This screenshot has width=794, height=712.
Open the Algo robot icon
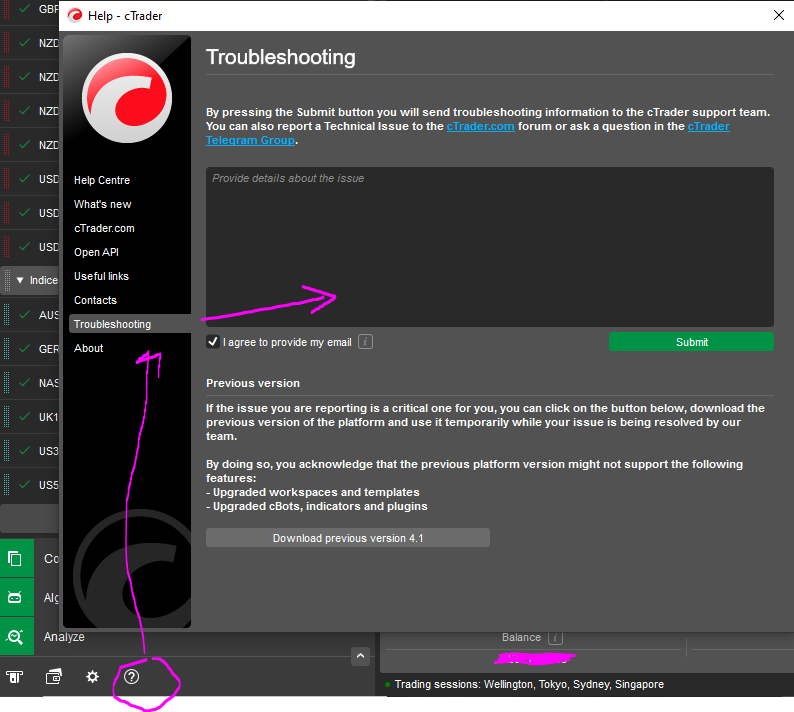(x=15, y=598)
